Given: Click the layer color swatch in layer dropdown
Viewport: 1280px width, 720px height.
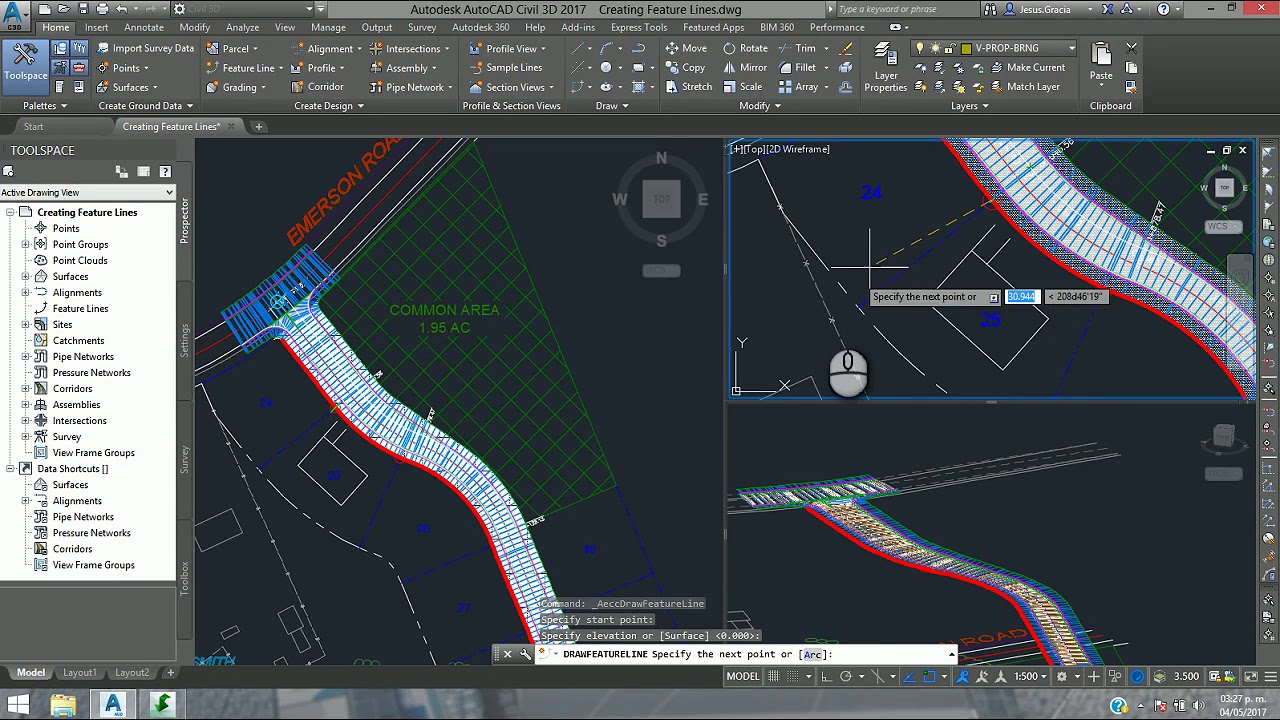Looking at the screenshot, I should click(966, 48).
